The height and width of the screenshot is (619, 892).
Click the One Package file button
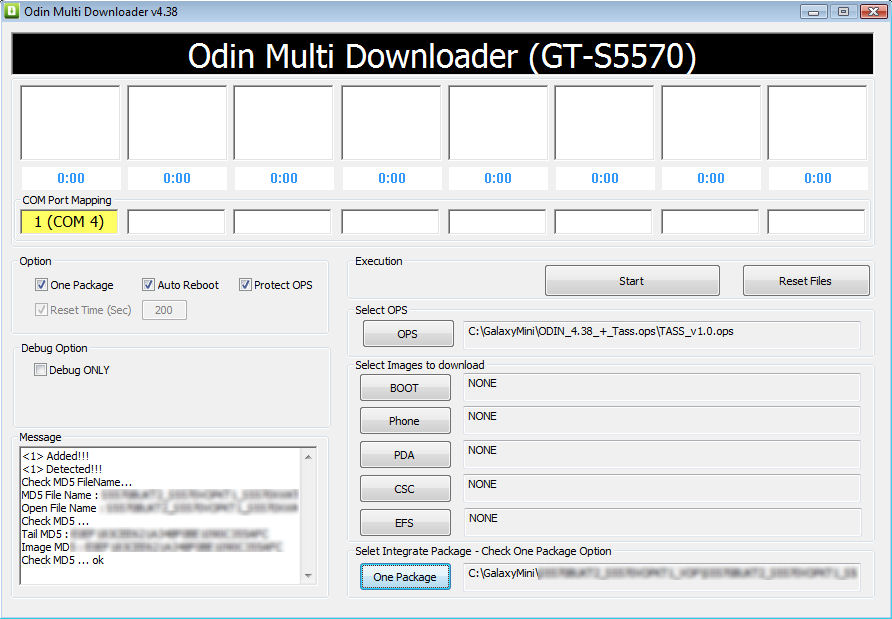point(404,577)
